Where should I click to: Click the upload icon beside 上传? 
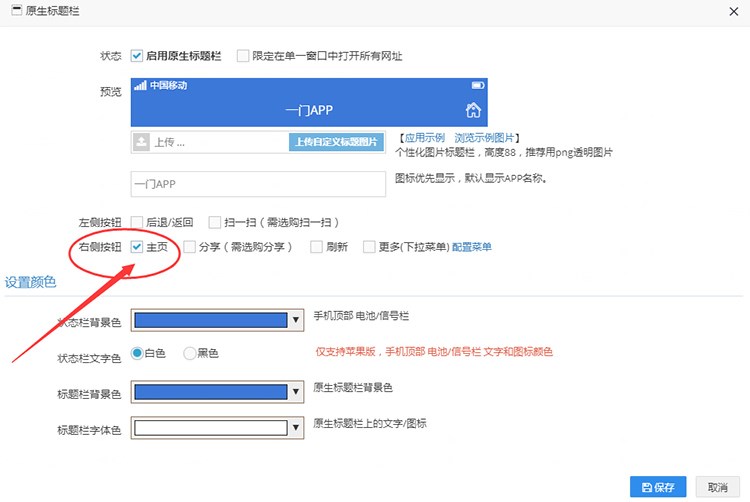click(141, 142)
